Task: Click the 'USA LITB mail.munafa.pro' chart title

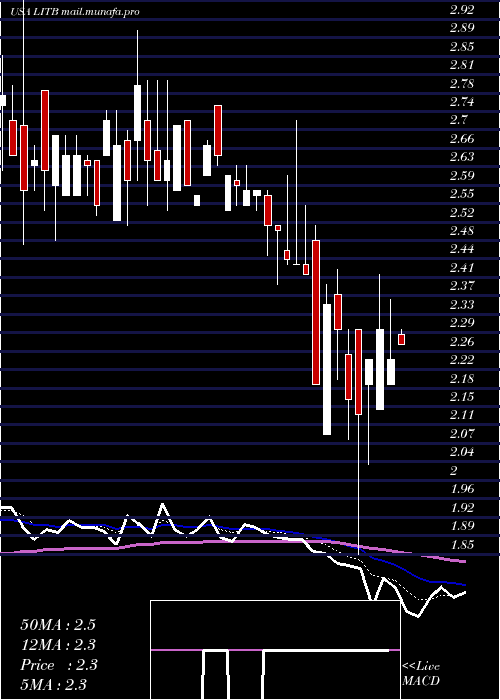Action: [x=75, y=12]
